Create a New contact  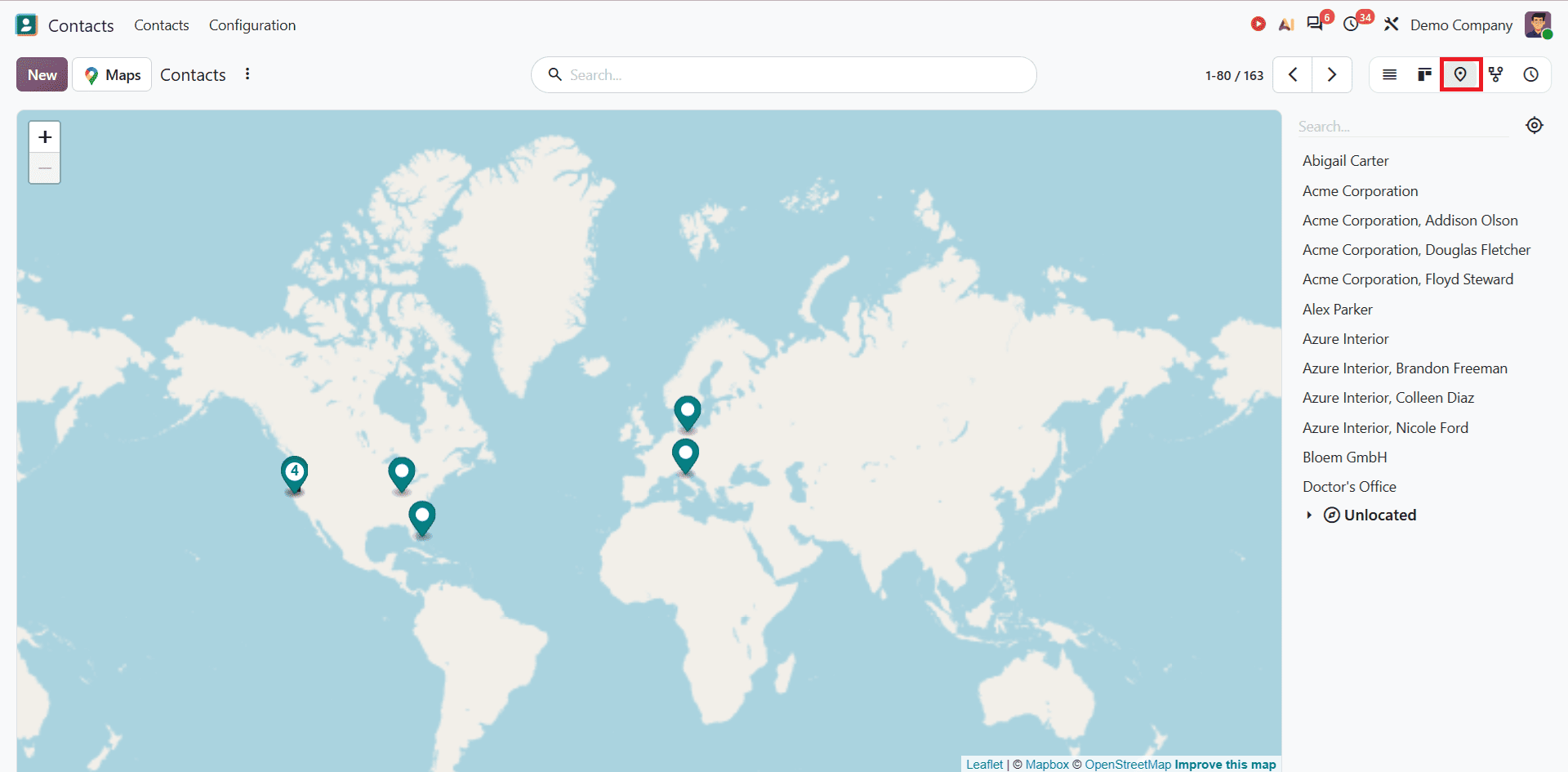(x=42, y=74)
